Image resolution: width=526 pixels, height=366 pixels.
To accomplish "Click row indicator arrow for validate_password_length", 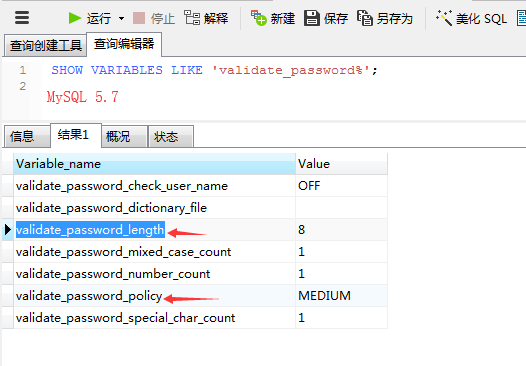I will [x=8, y=230].
